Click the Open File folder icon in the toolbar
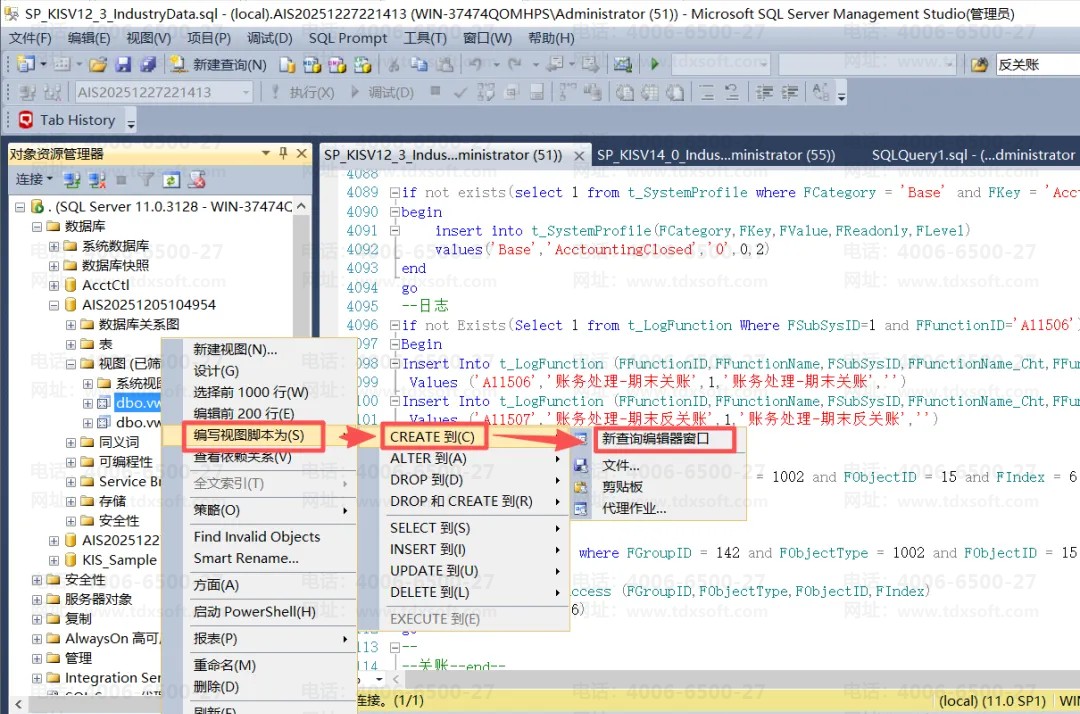 point(97,65)
